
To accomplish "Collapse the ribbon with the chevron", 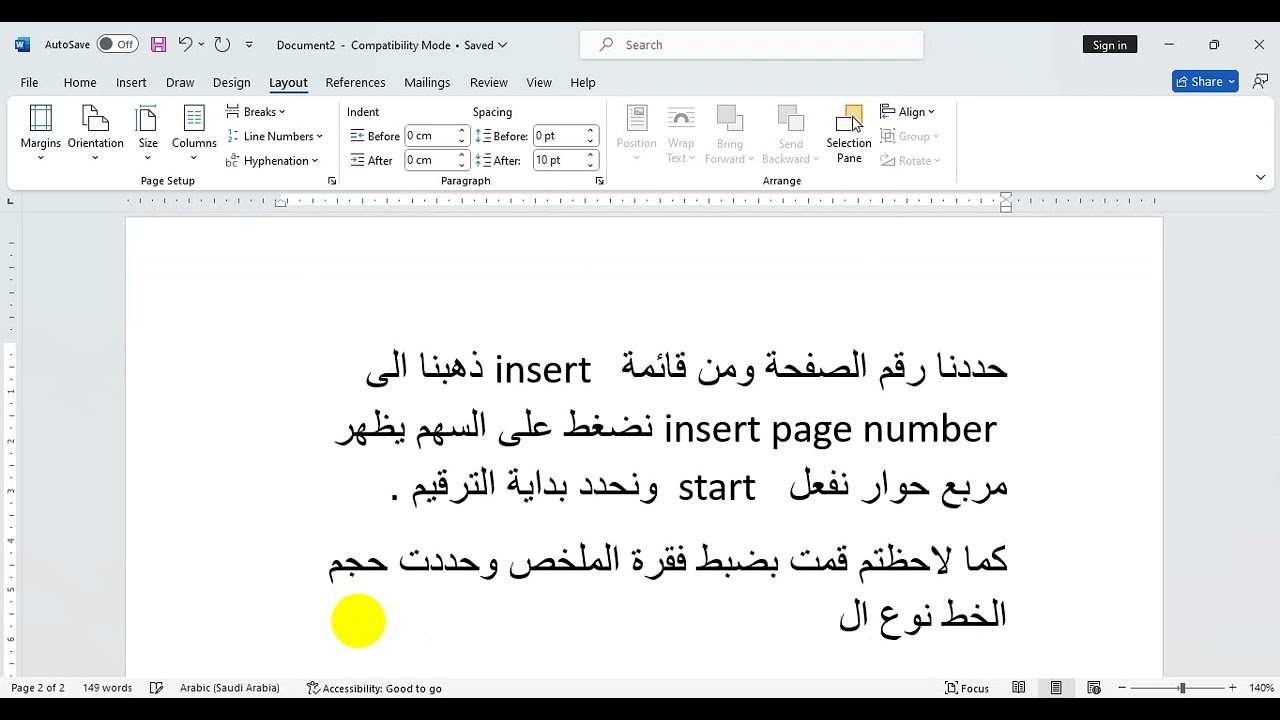I will pos(1260,178).
